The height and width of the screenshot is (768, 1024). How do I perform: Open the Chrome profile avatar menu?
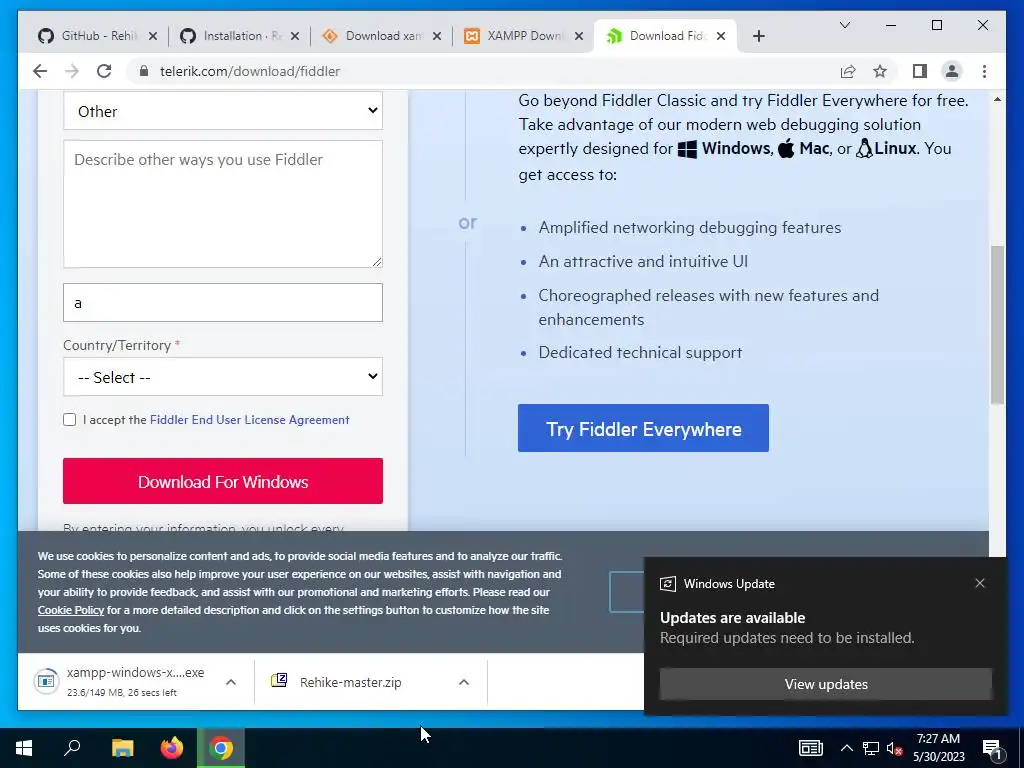click(952, 71)
